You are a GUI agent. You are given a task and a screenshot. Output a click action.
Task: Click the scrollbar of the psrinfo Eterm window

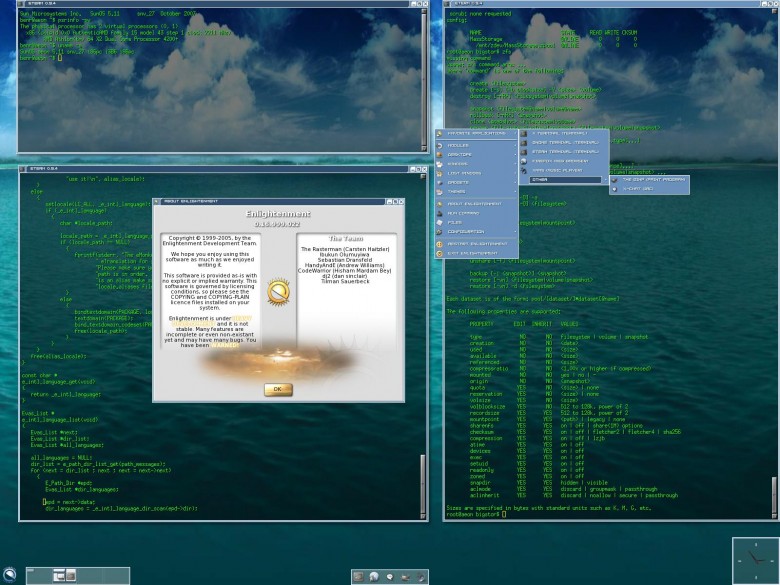(424, 80)
